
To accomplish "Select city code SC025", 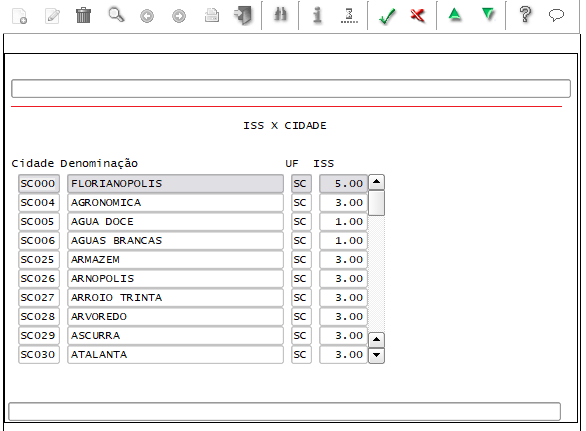I will tap(39, 260).
